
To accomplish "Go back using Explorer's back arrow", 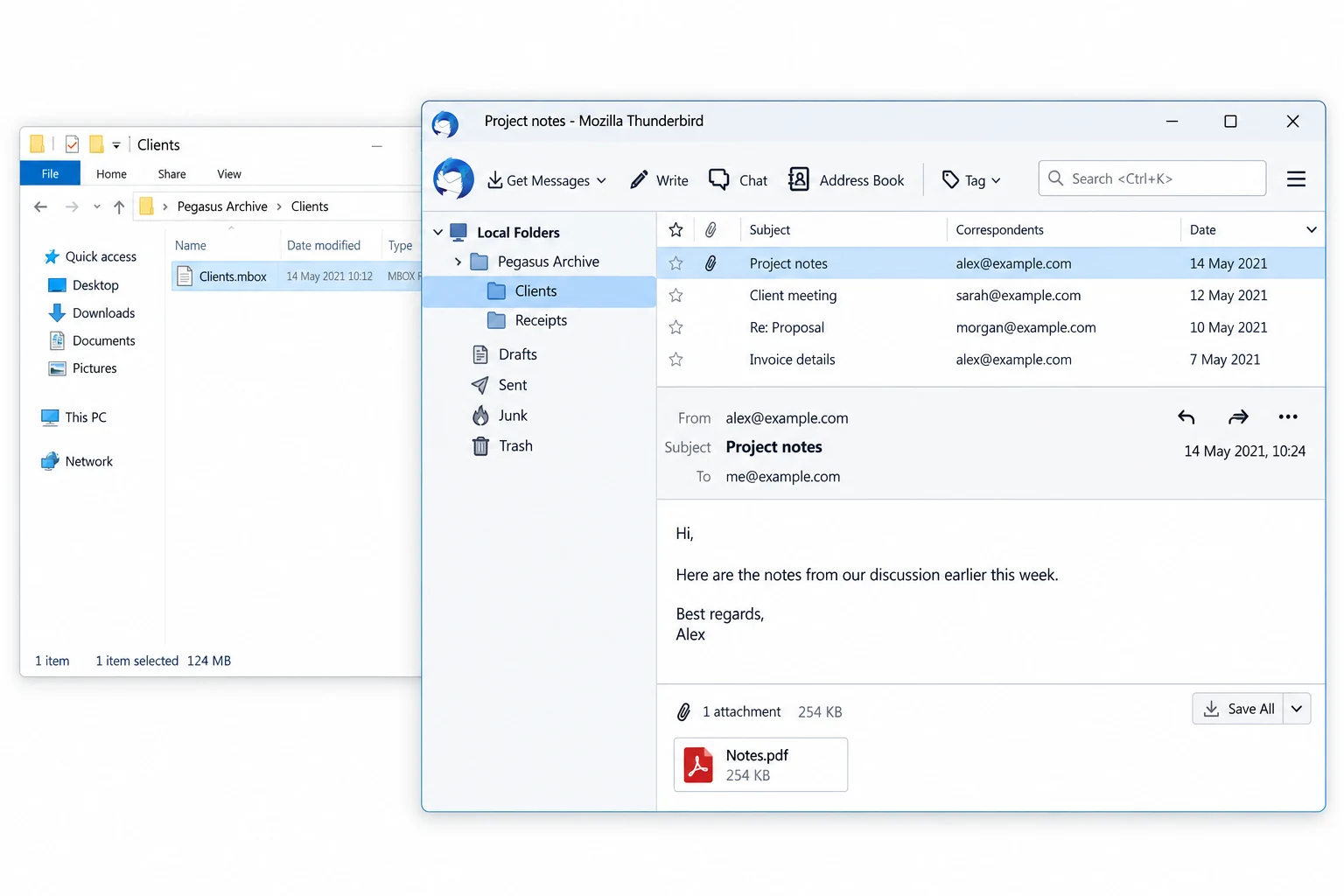I will tap(40, 206).
